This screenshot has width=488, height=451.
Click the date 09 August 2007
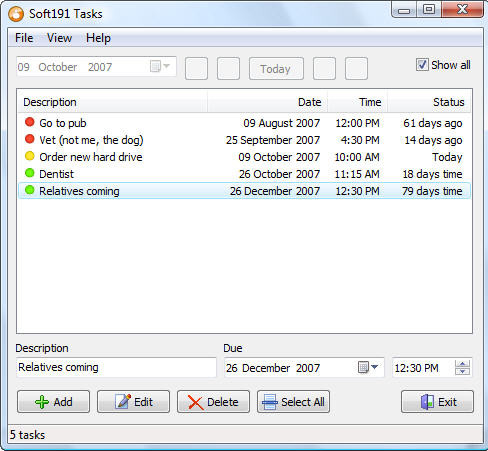point(282,123)
